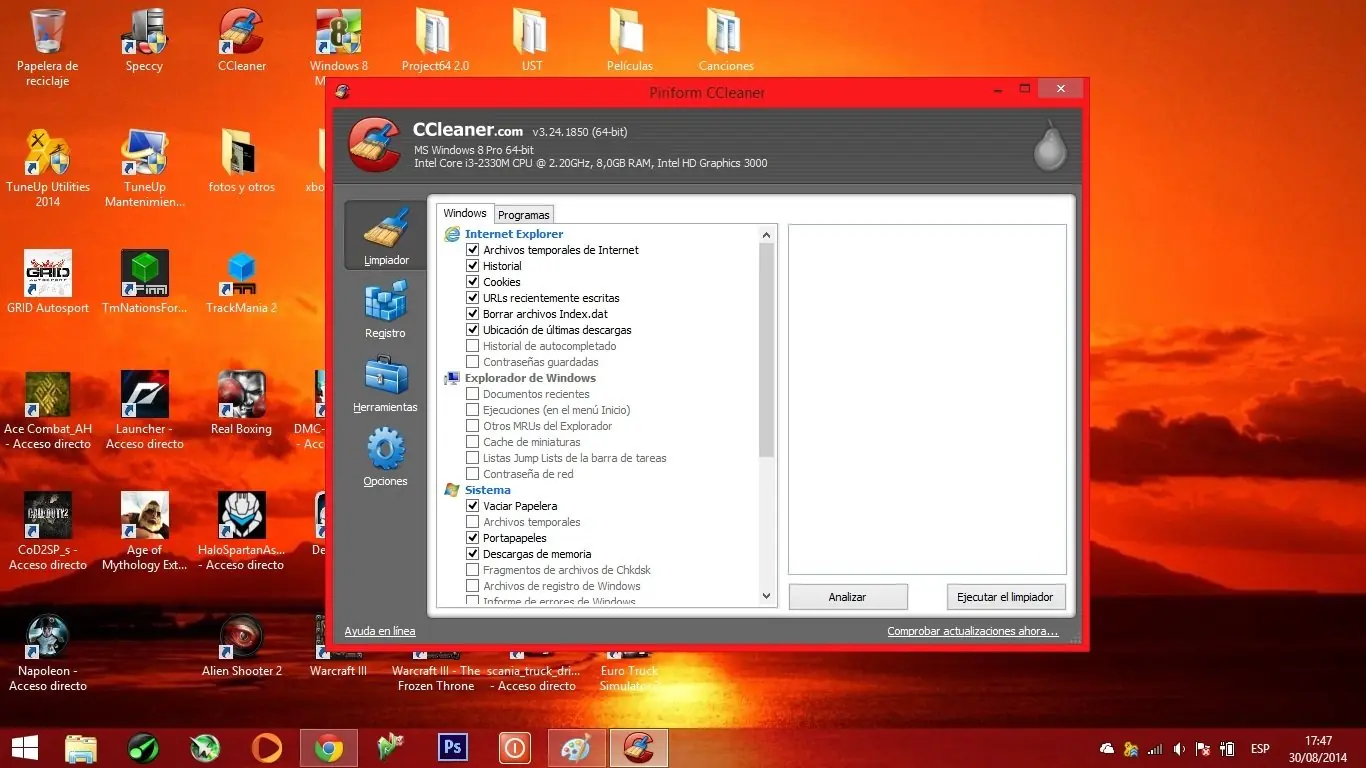
Task: Select the Project64 2.0 folder on desktop
Action: [435, 40]
